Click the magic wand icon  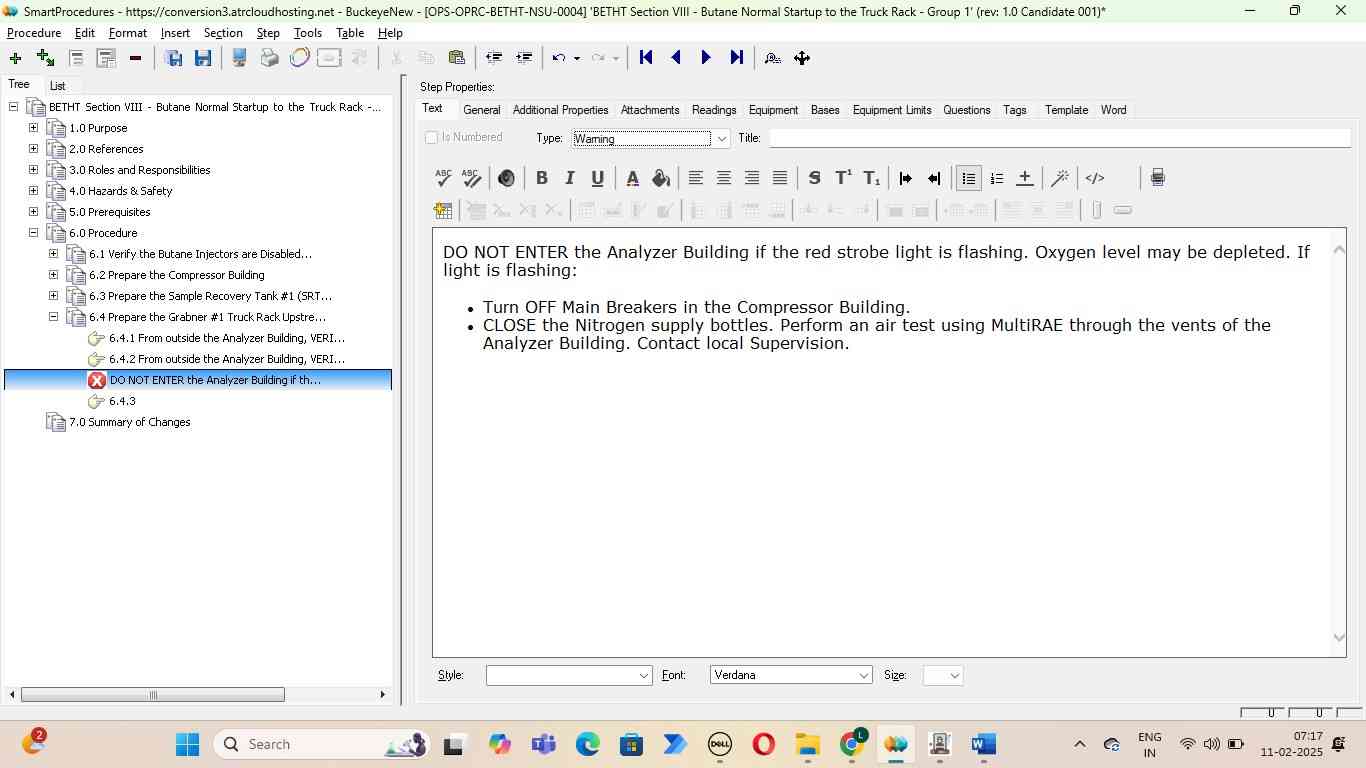point(1060,178)
